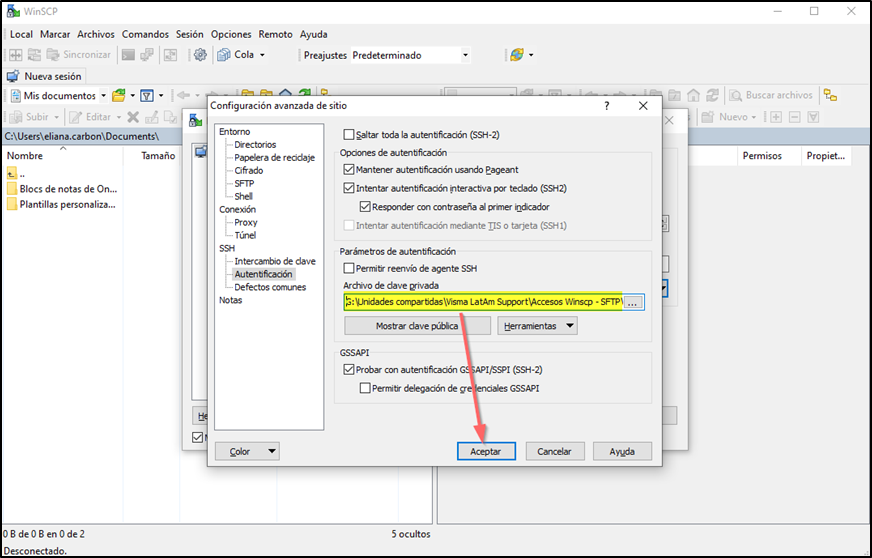
Task: Enable Permitir reenvío de agente SSH
Action: (349, 268)
